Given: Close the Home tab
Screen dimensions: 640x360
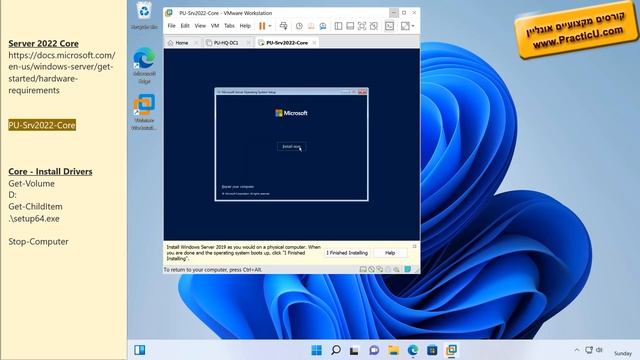Looking at the screenshot, I should 196,43.
